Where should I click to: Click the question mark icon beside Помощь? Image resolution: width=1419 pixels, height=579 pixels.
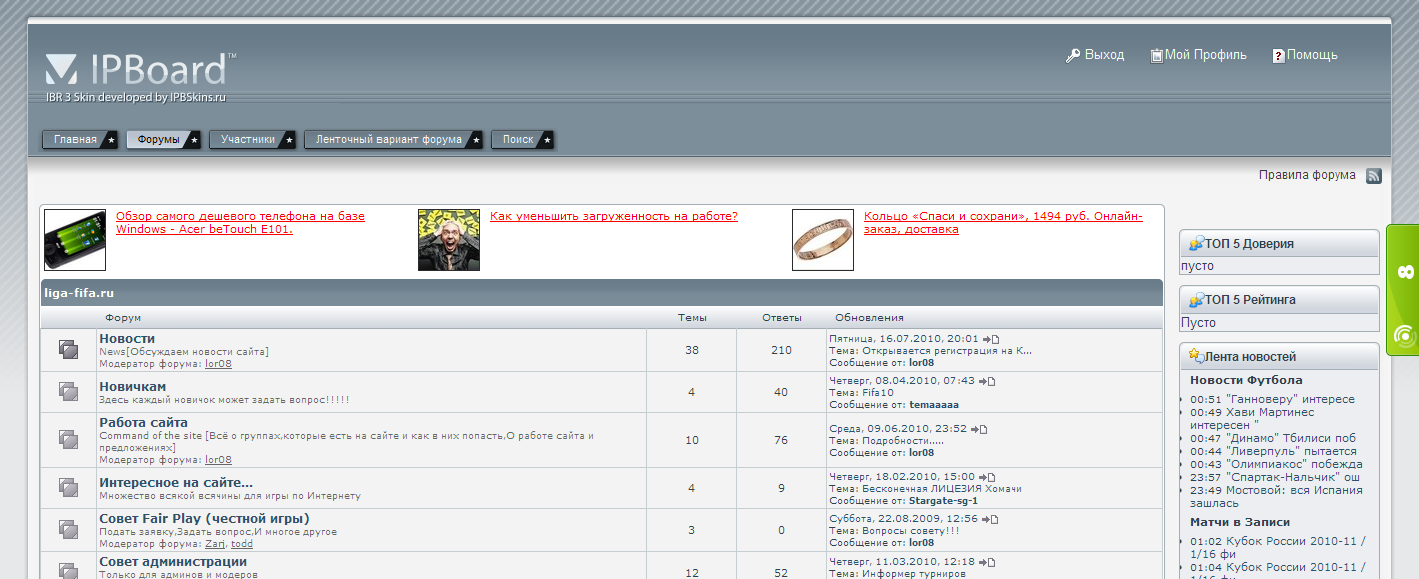[x=1278, y=56]
